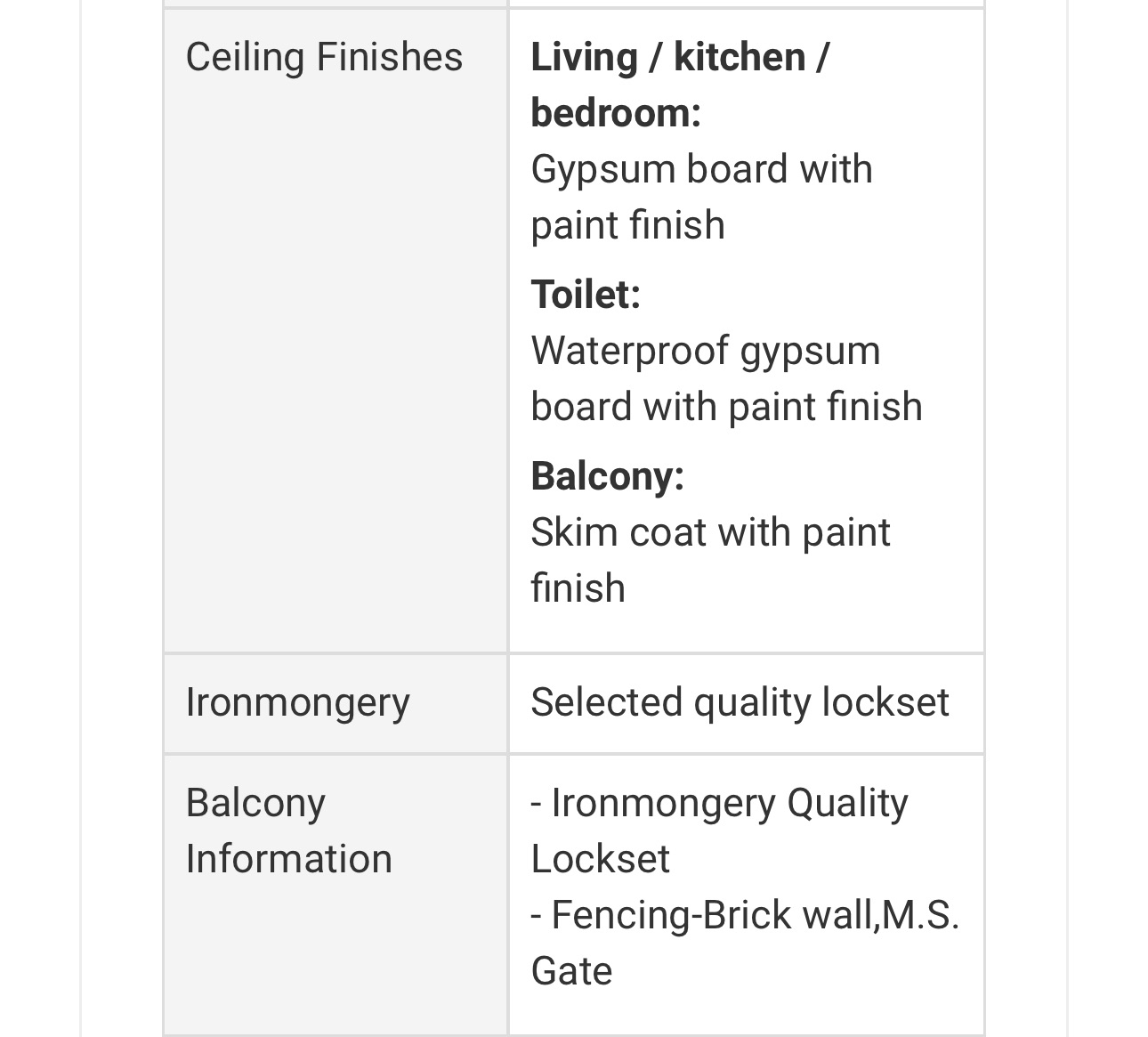This screenshot has width=1148, height=1037.
Task: Select the Fencing-Brick wall, M.S. Gate line
Action: click(x=745, y=943)
